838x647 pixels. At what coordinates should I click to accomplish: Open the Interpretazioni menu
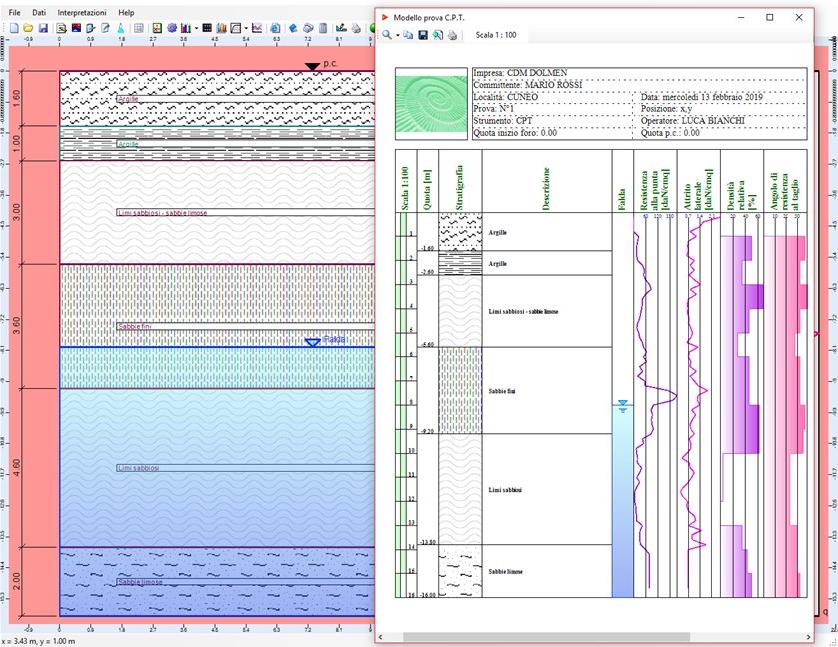pos(83,12)
